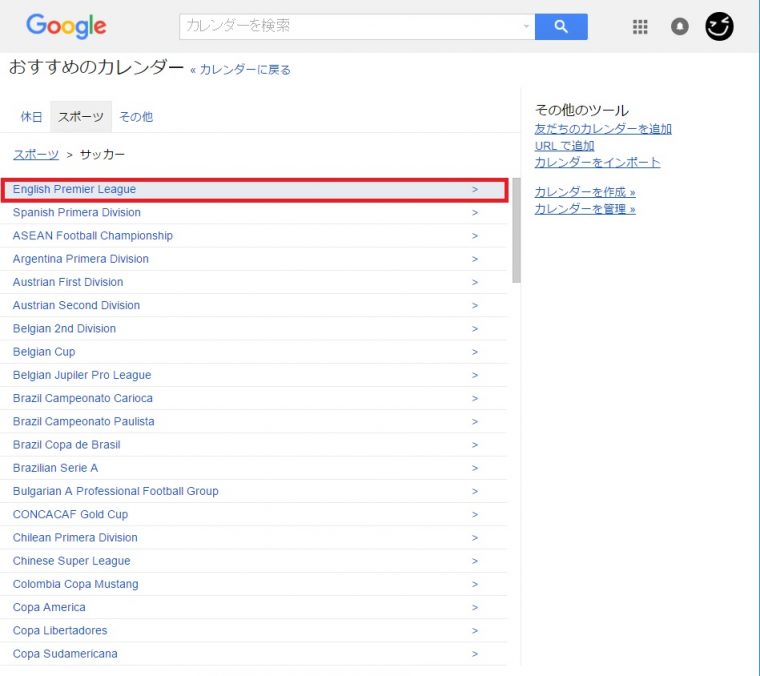
Task: Select Copa Libertadores
Action: (x=254, y=631)
